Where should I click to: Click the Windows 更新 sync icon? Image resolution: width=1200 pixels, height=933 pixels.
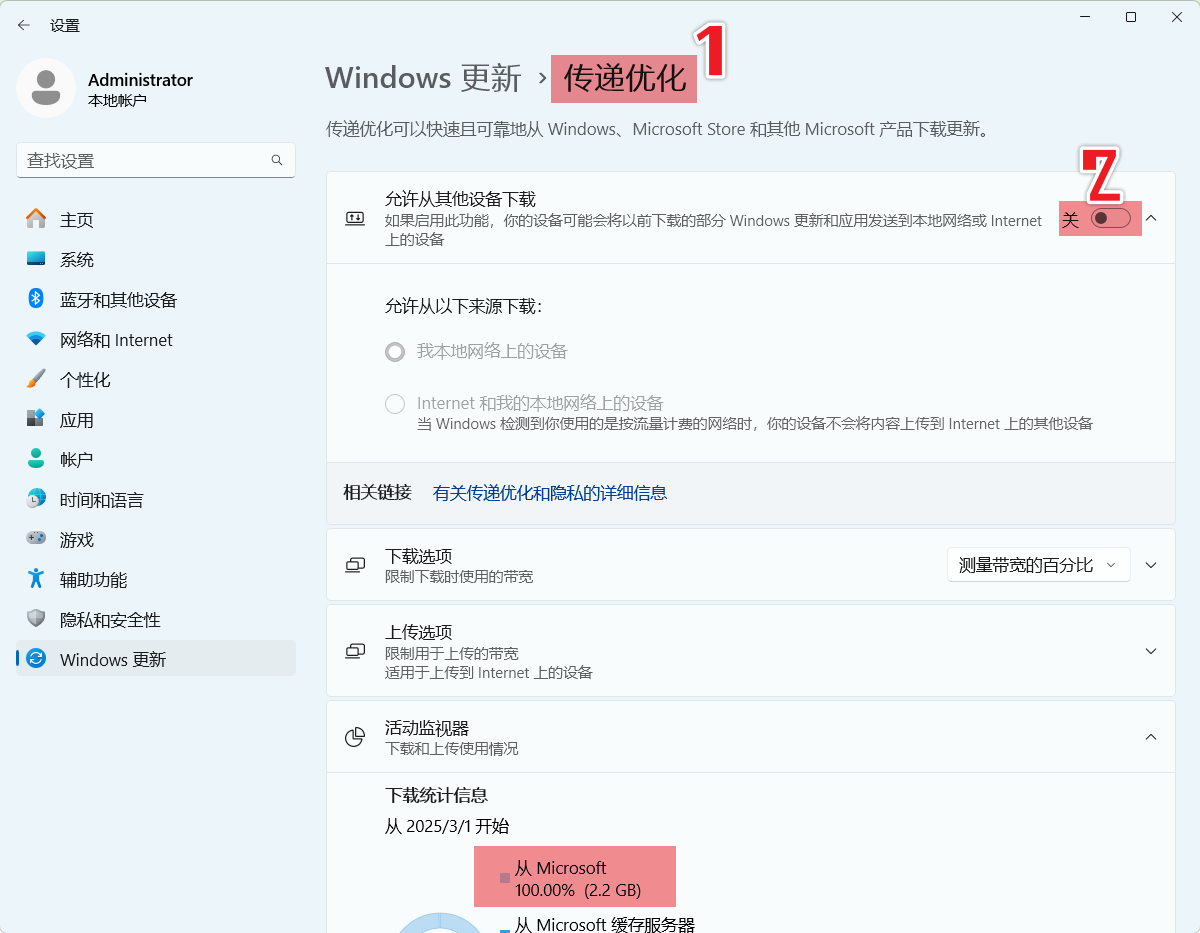point(36,659)
